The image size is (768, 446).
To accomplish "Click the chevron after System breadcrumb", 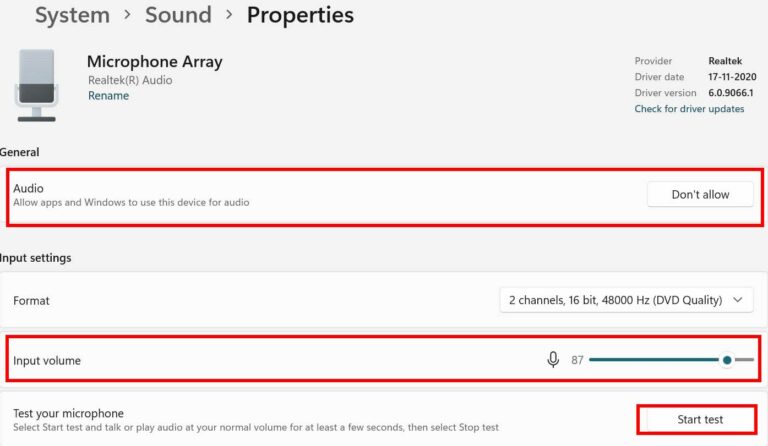I will [127, 16].
